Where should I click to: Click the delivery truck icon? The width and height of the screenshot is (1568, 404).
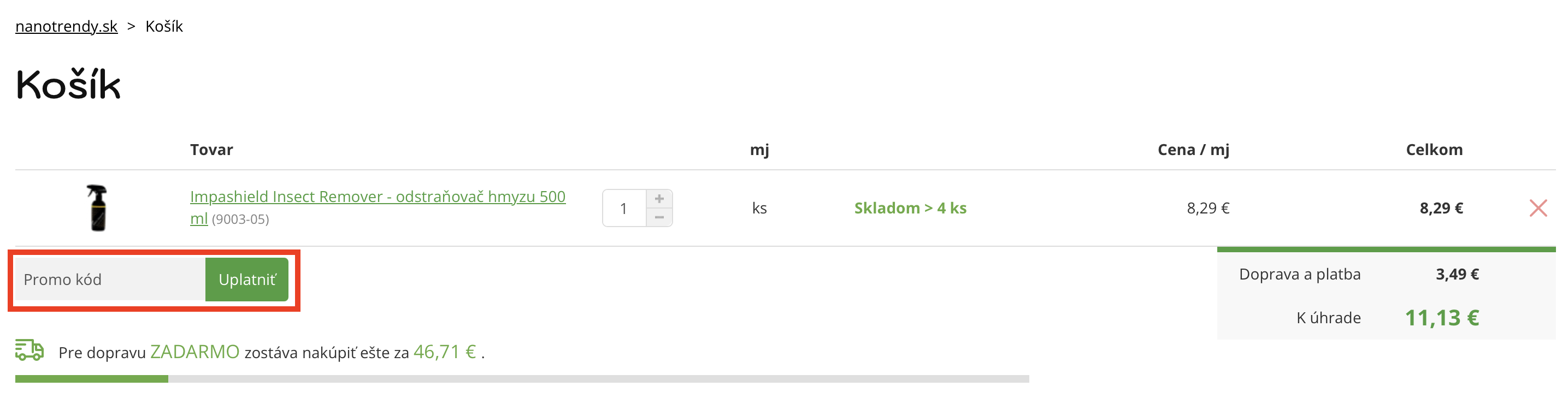pos(29,350)
